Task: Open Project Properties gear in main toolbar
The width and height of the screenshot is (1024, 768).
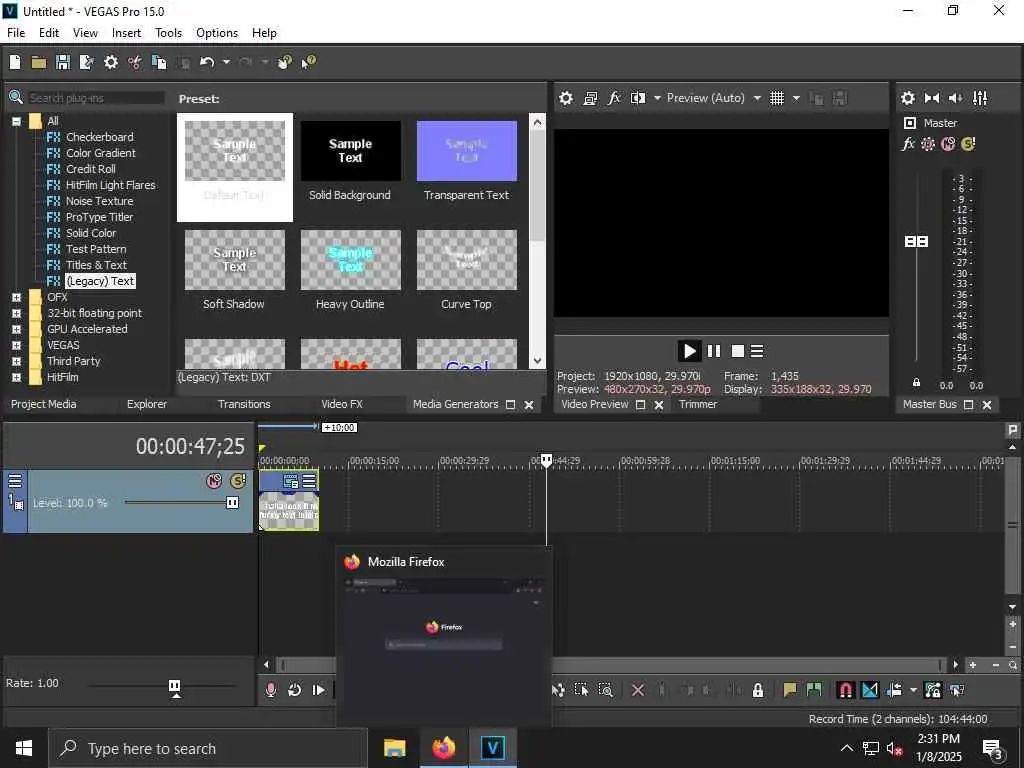Action: click(111, 62)
